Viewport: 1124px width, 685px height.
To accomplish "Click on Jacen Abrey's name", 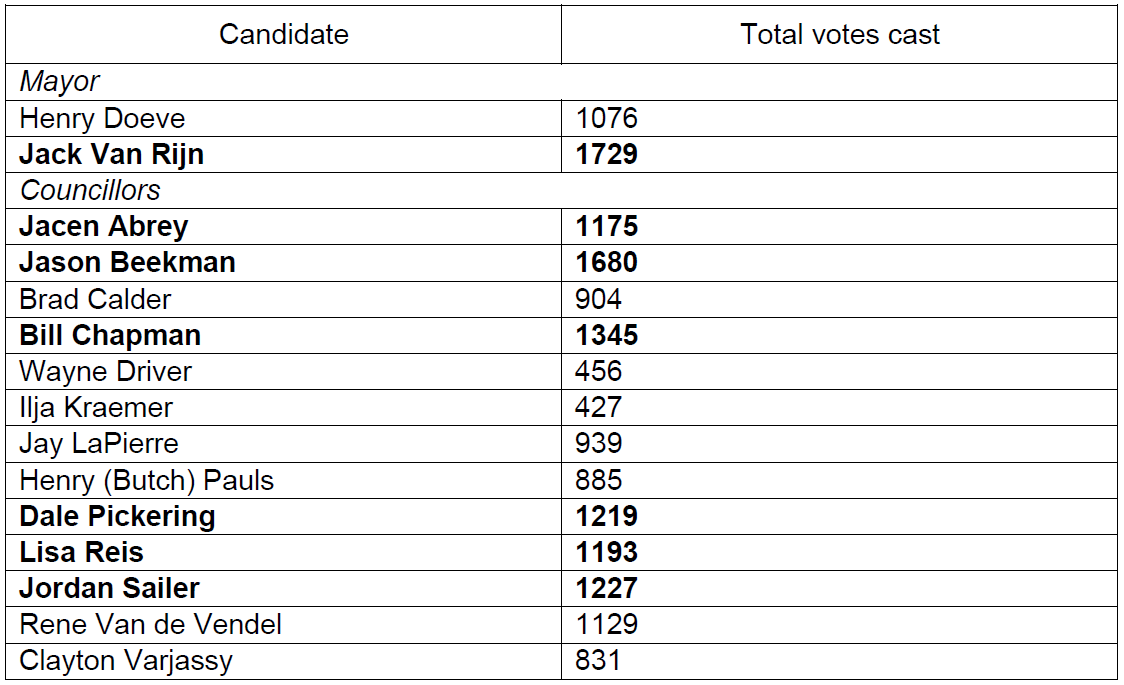I will coord(103,227).
